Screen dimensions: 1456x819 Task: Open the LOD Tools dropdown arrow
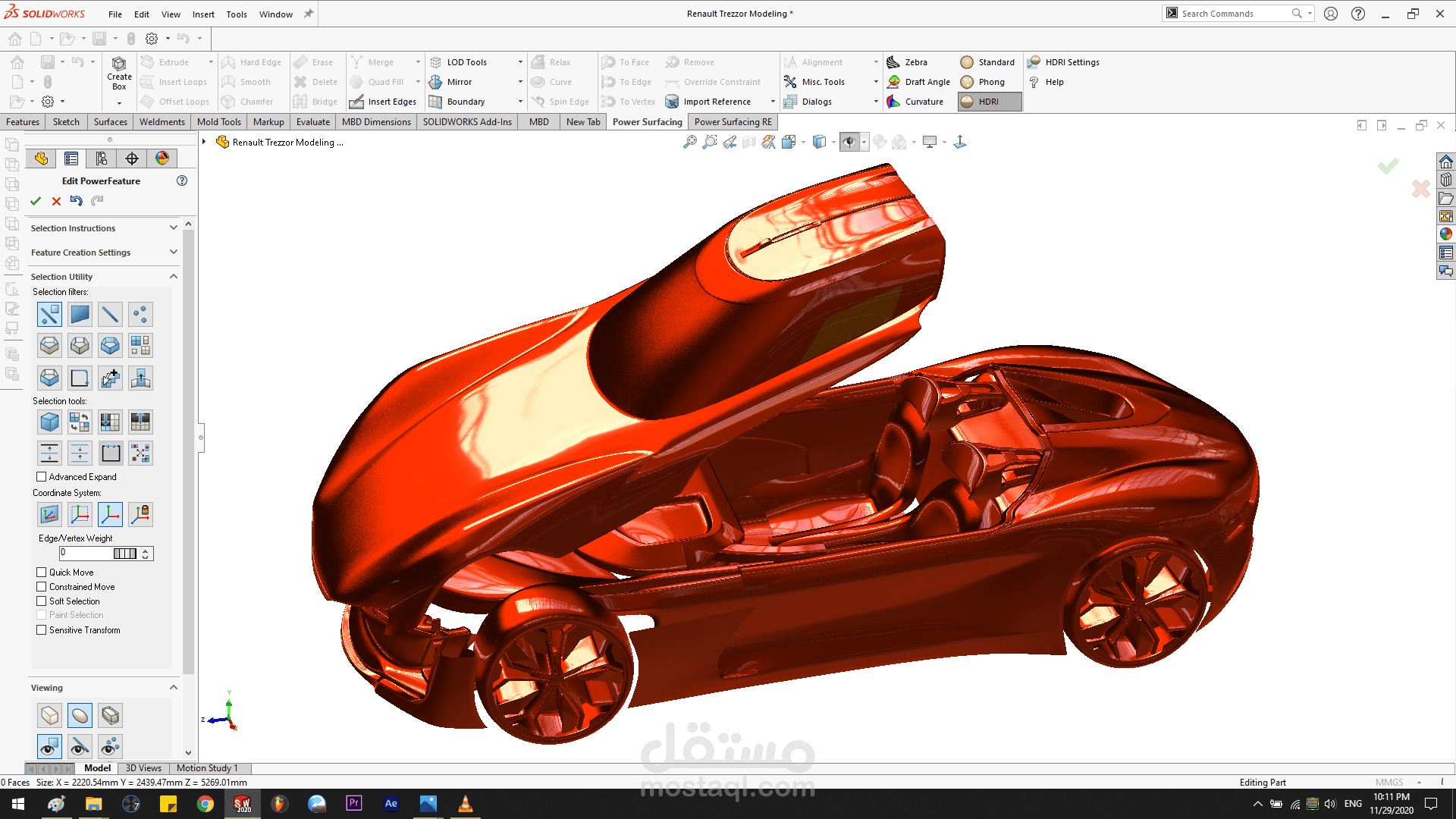[x=520, y=62]
